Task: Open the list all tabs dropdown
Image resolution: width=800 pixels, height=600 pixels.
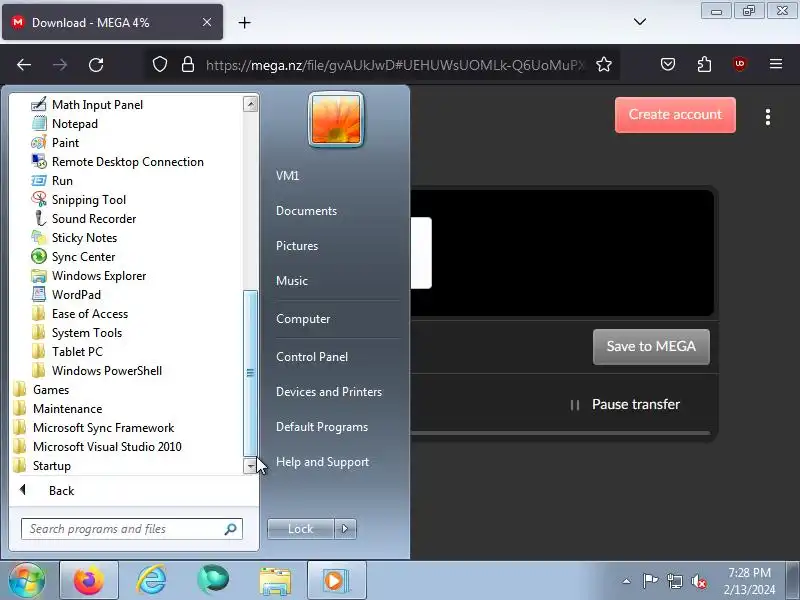Action: click(x=640, y=21)
